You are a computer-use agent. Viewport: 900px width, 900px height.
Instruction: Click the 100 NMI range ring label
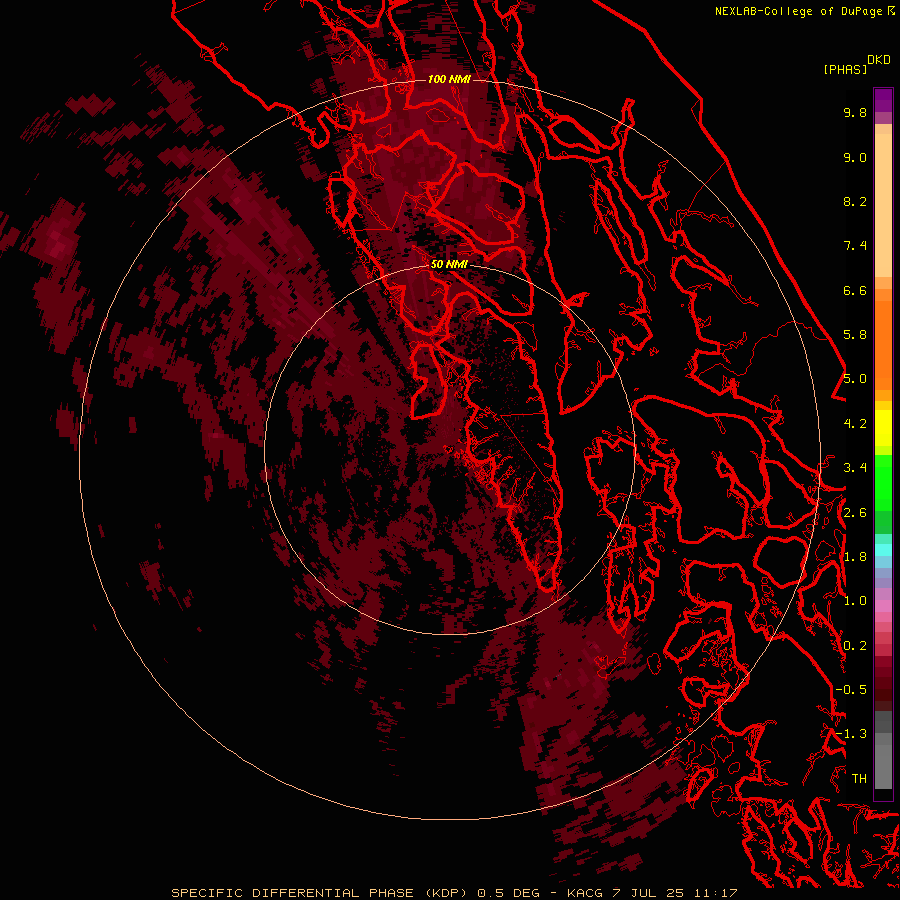(x=449, y=79)
